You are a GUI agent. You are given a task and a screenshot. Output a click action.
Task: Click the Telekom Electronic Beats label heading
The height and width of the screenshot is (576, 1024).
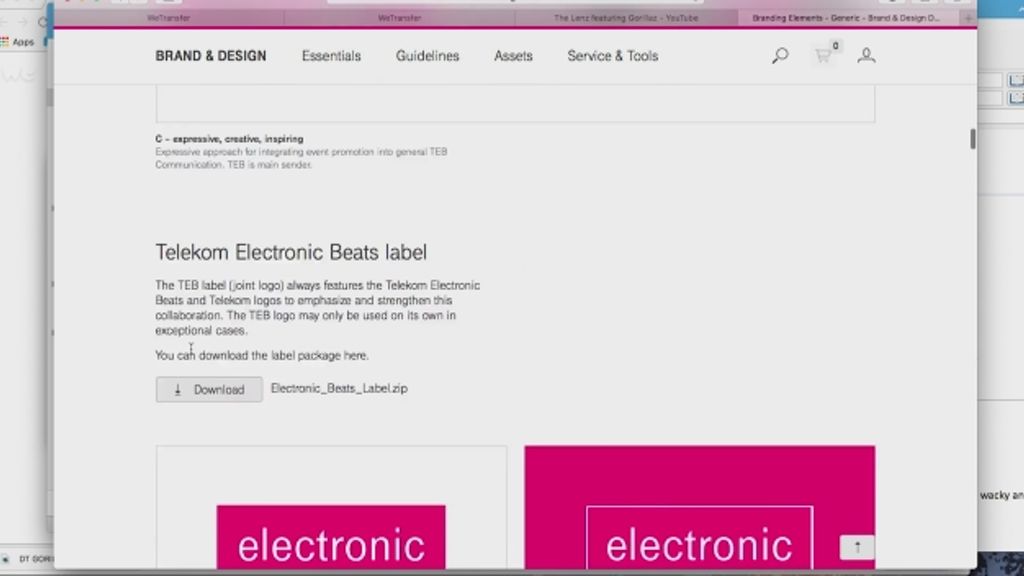[291, 253]
